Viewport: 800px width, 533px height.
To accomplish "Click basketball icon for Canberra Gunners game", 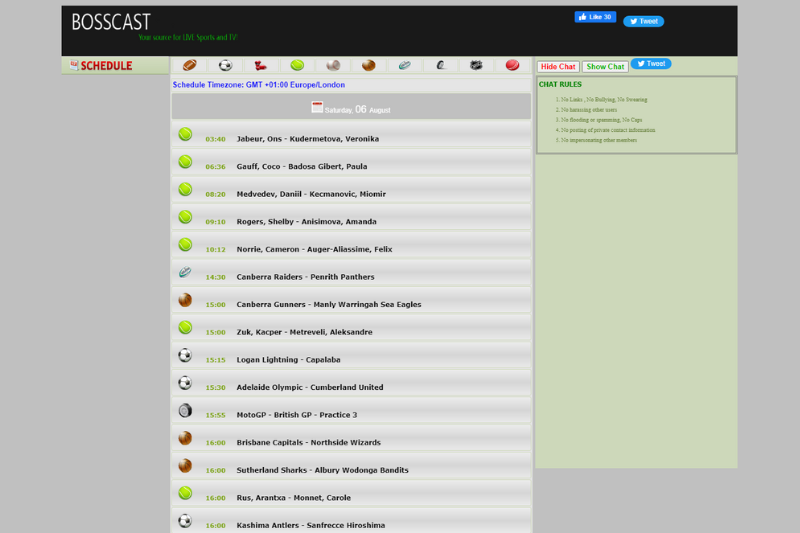I will tap(185, 300).
